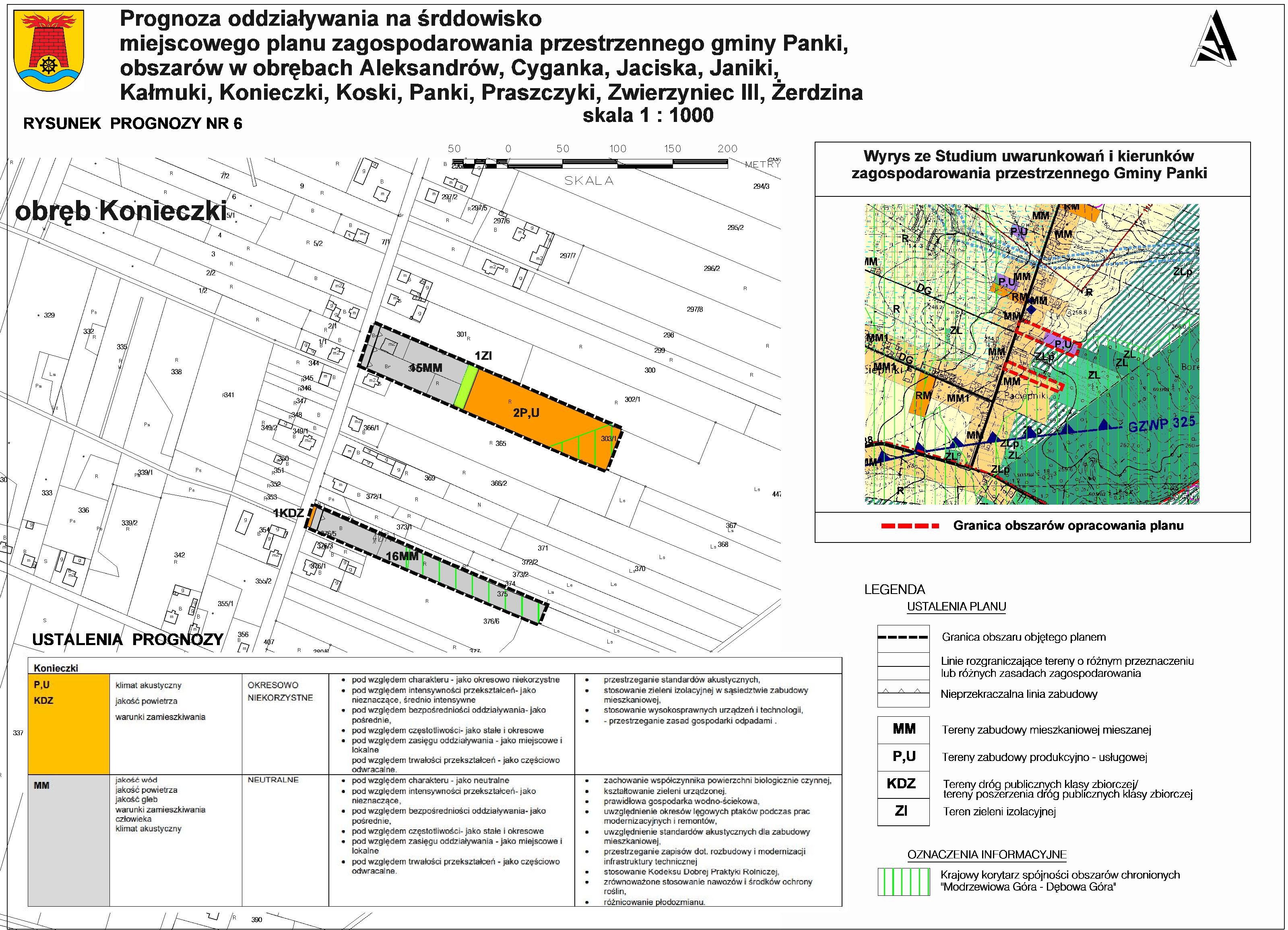Click parcel number 297/8 on the map
Image resolution: width=1288 pixels, height=930 pixels.
pyautogui.click(x=695, y=309)
